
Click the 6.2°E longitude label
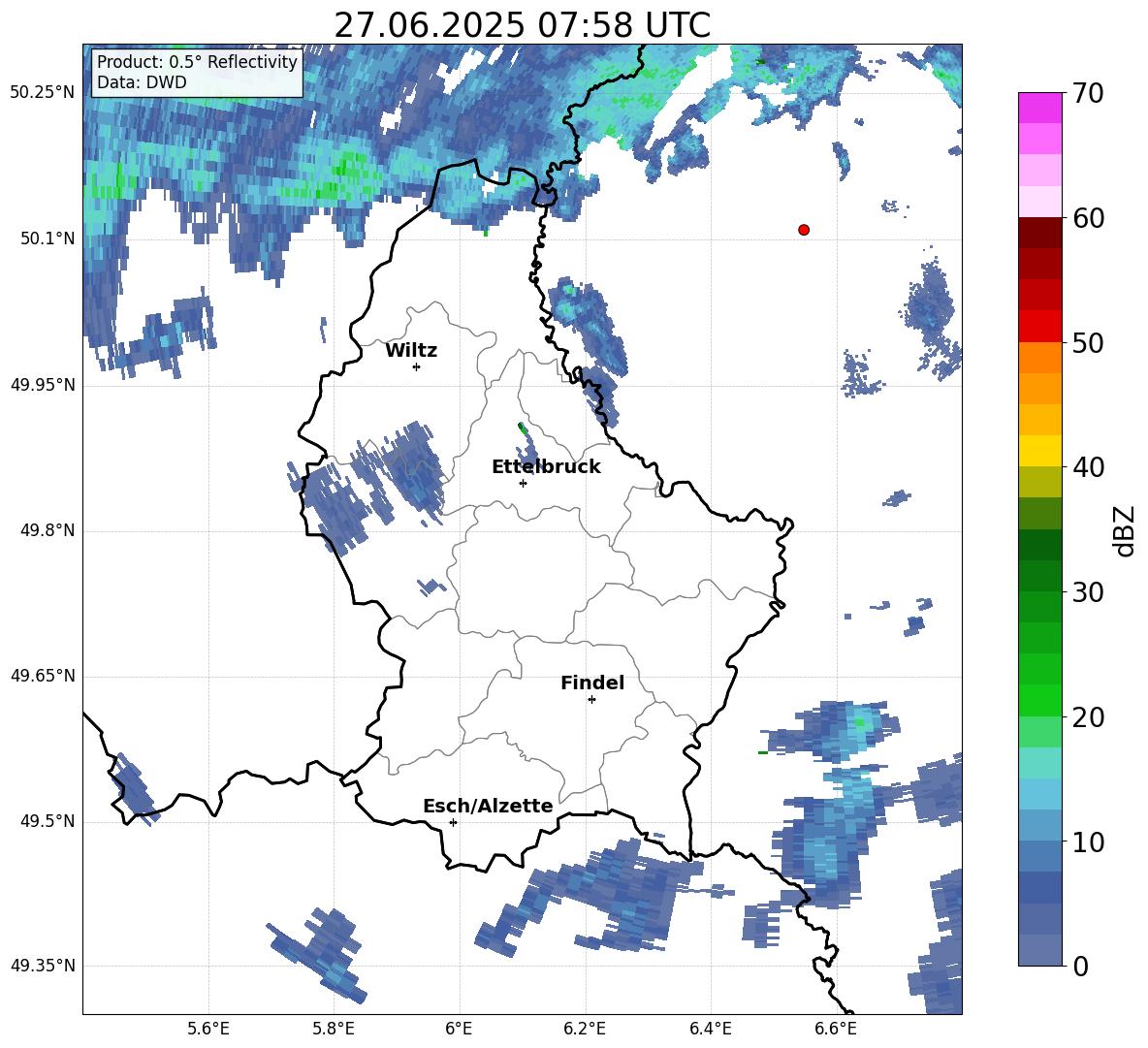[585, 1029]
